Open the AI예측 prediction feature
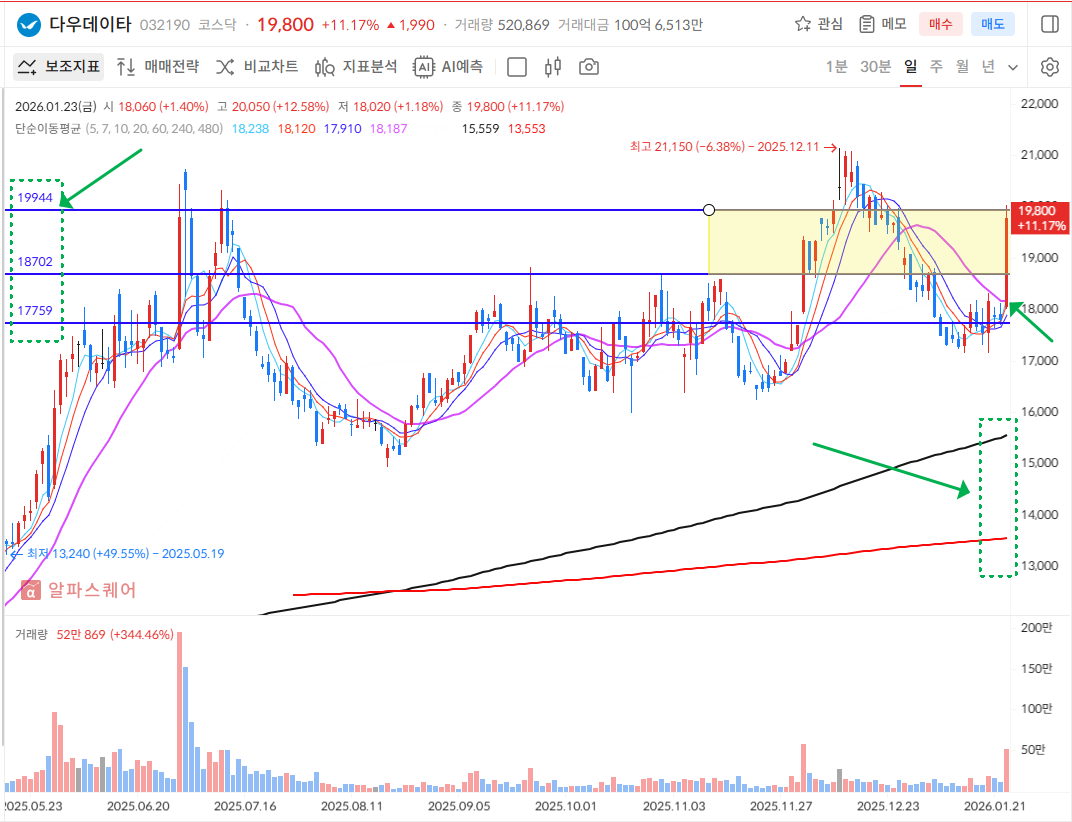This screenshot has height=822, width=1072. tap(449, 67)
